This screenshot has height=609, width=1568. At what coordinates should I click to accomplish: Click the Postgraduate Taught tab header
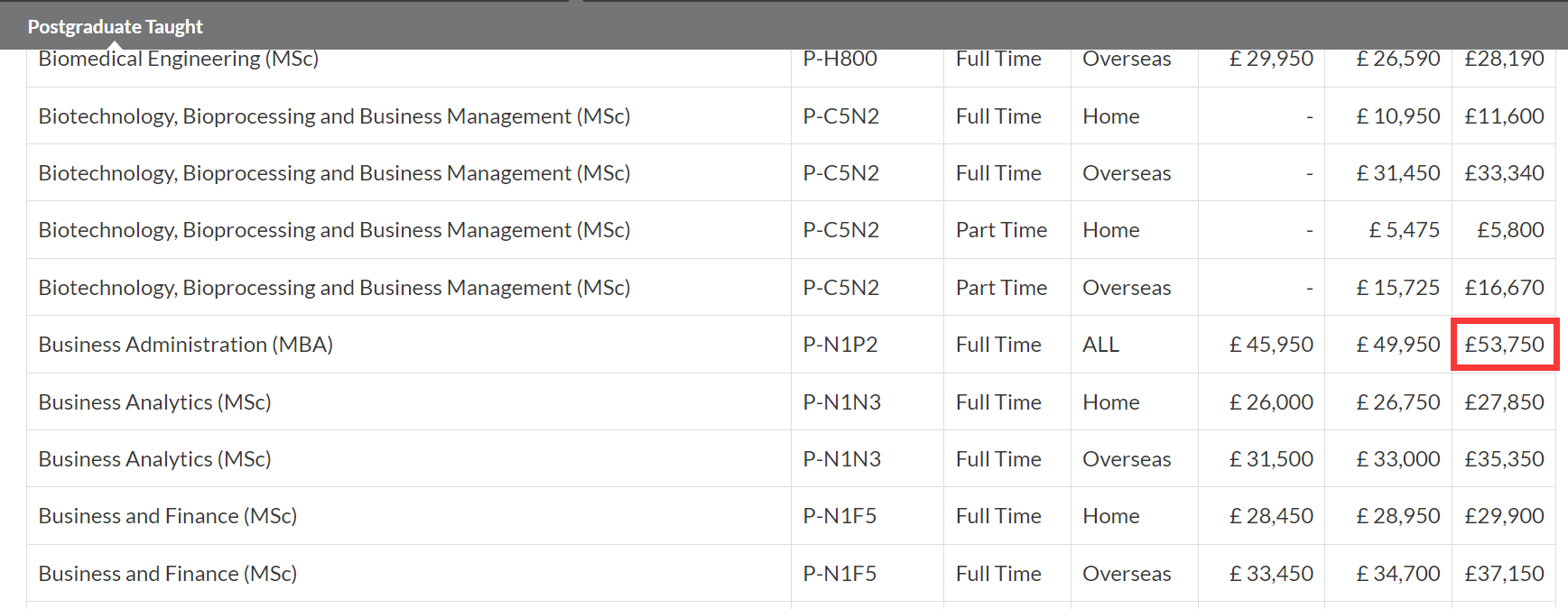click(115, 26)
